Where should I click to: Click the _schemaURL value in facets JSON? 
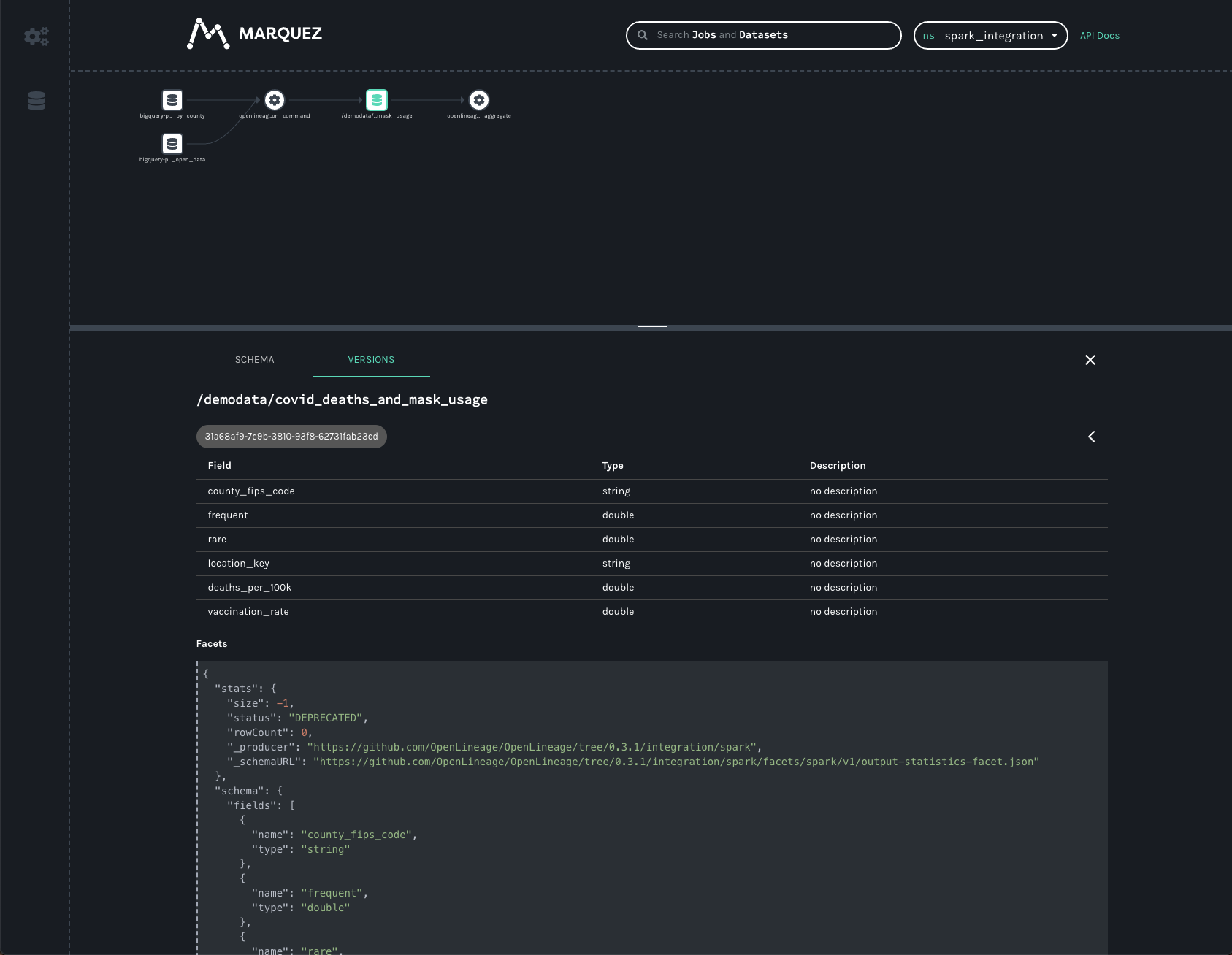click(x=676, y=762)
